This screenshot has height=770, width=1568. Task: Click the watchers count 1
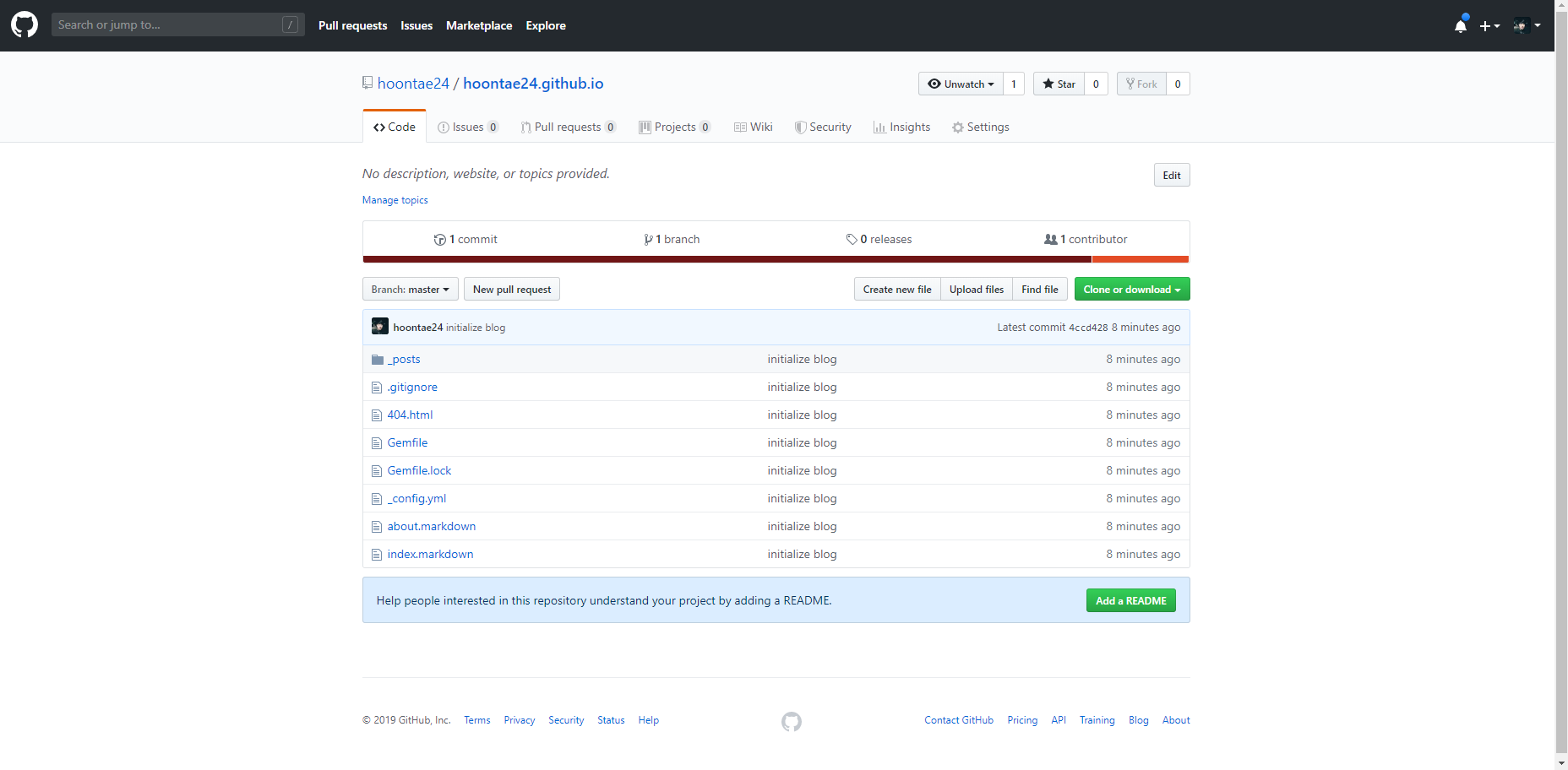point(1014,84)
